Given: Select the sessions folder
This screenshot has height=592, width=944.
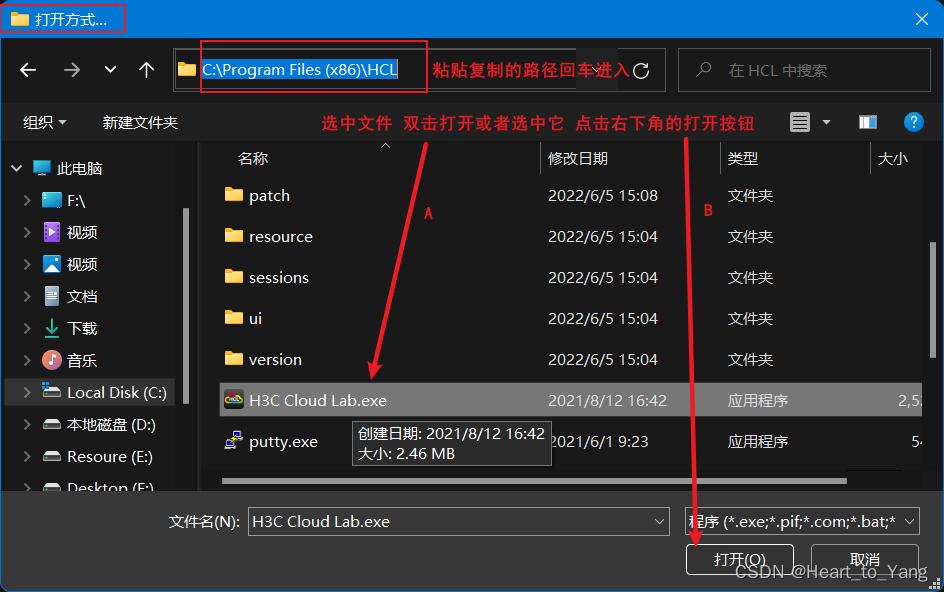Looking at the screenshot, I should click(x=279, y=277).
